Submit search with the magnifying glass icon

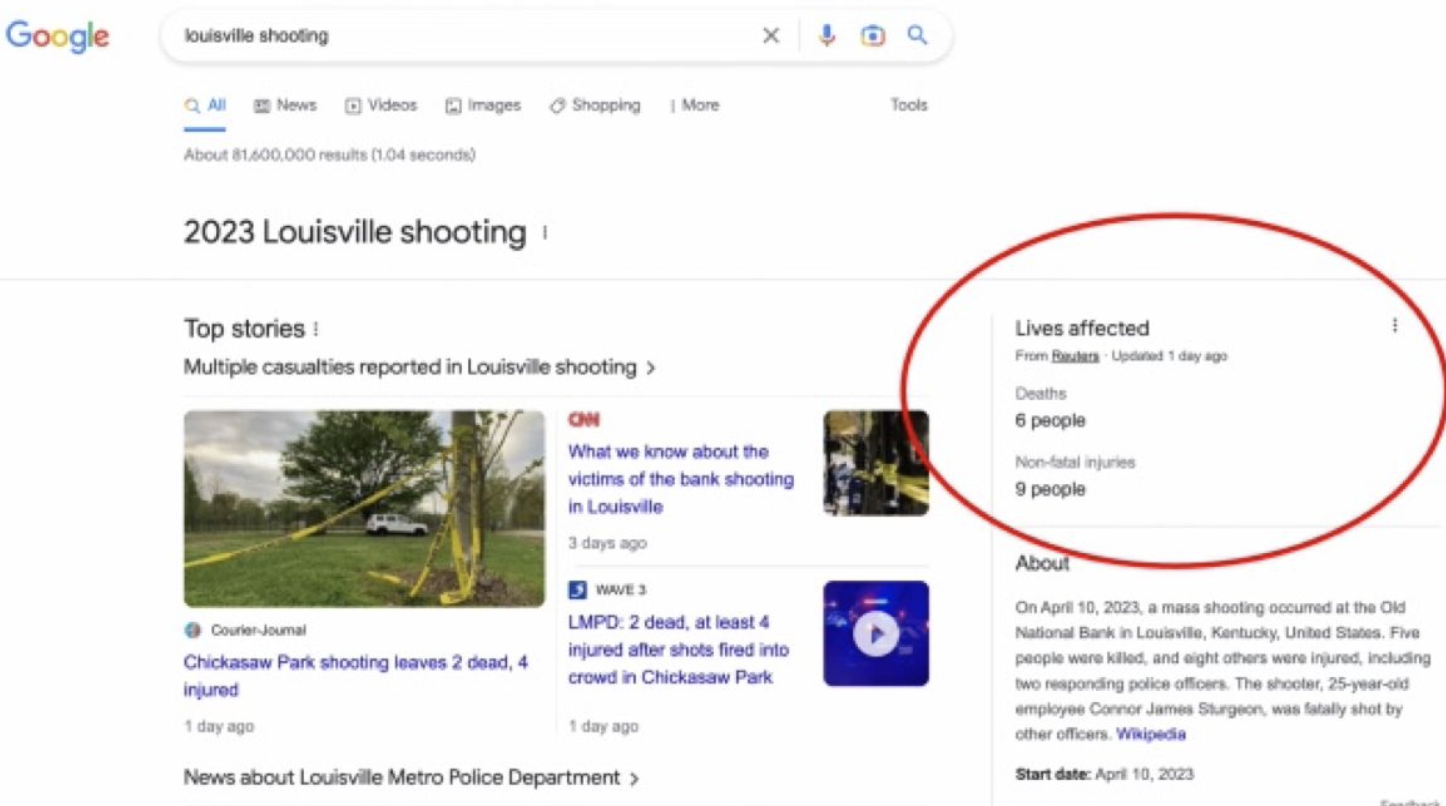(x=917, y=36)
